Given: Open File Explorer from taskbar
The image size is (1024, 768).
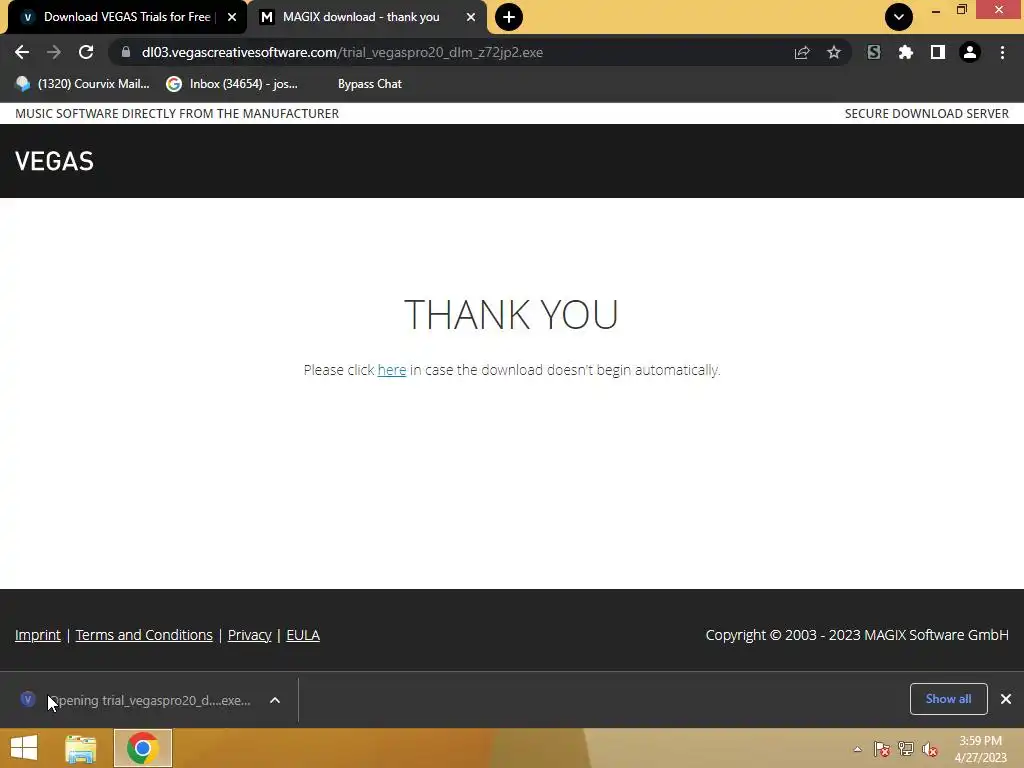Looking at the screenshot, I should 81,748.
